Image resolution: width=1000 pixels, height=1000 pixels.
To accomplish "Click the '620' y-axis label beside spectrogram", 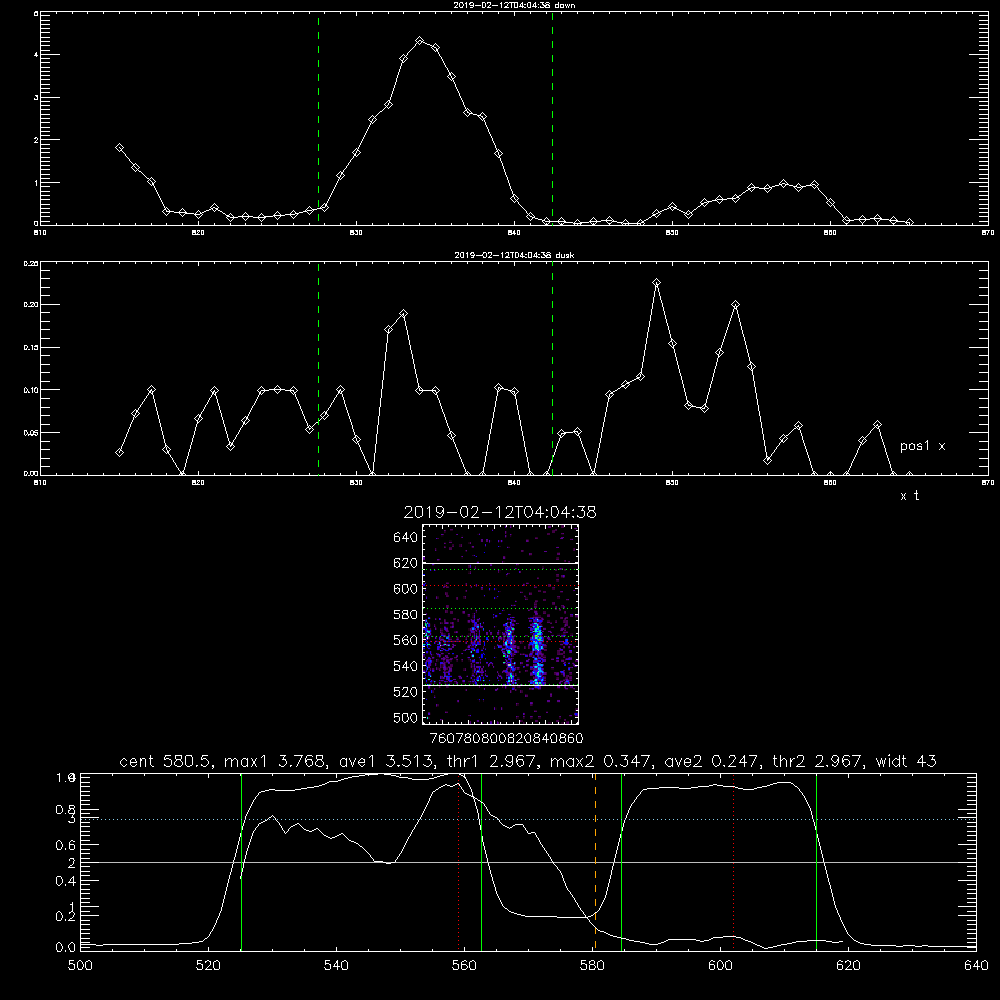I will [x=406, y=563].
